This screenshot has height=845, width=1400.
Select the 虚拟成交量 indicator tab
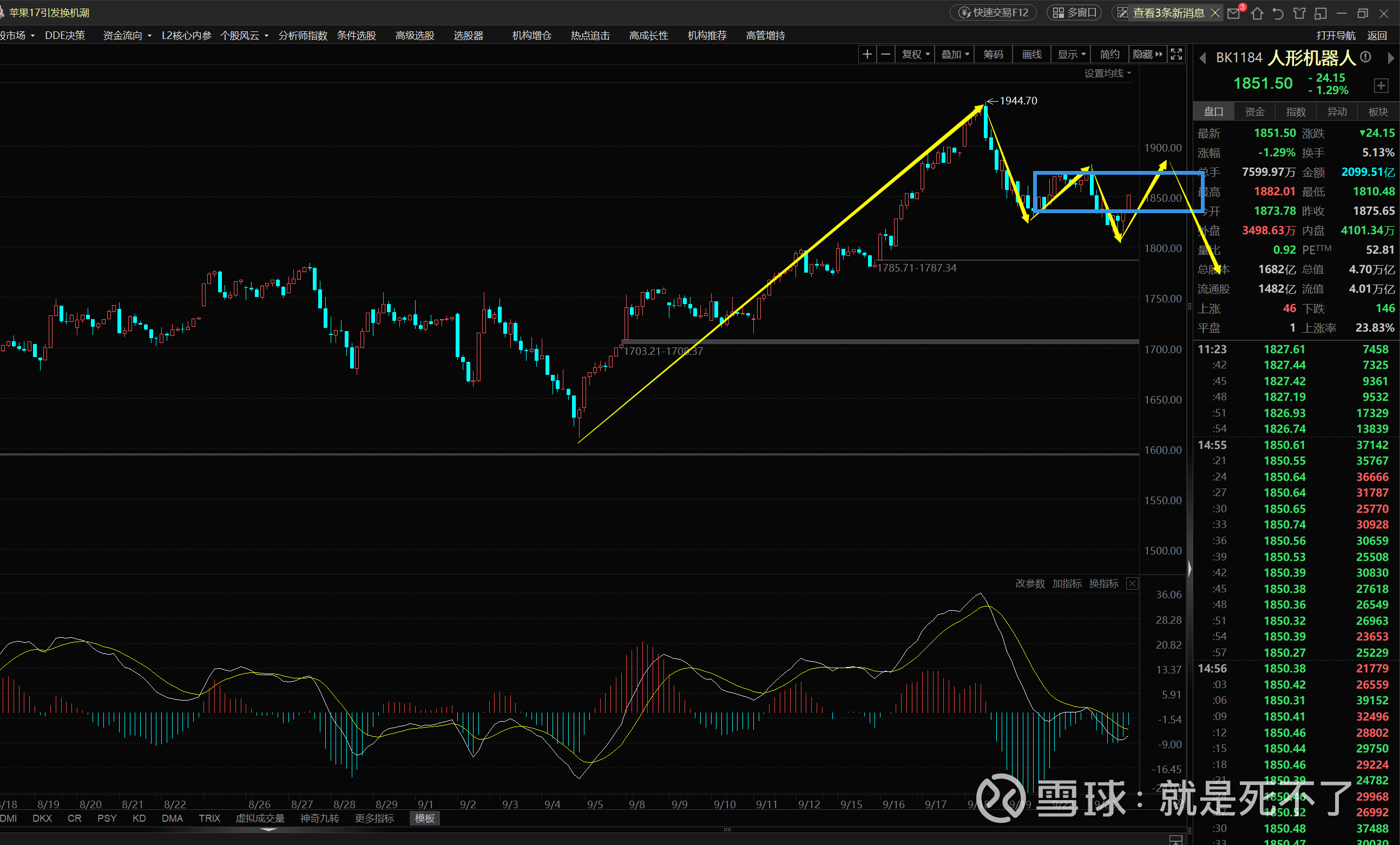[x=260, y=818]
